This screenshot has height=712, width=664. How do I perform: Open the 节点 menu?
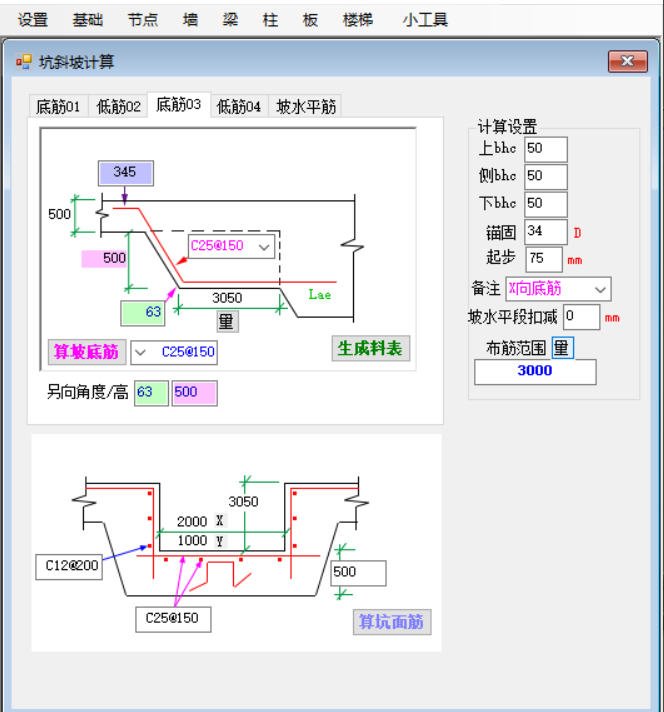143,20
